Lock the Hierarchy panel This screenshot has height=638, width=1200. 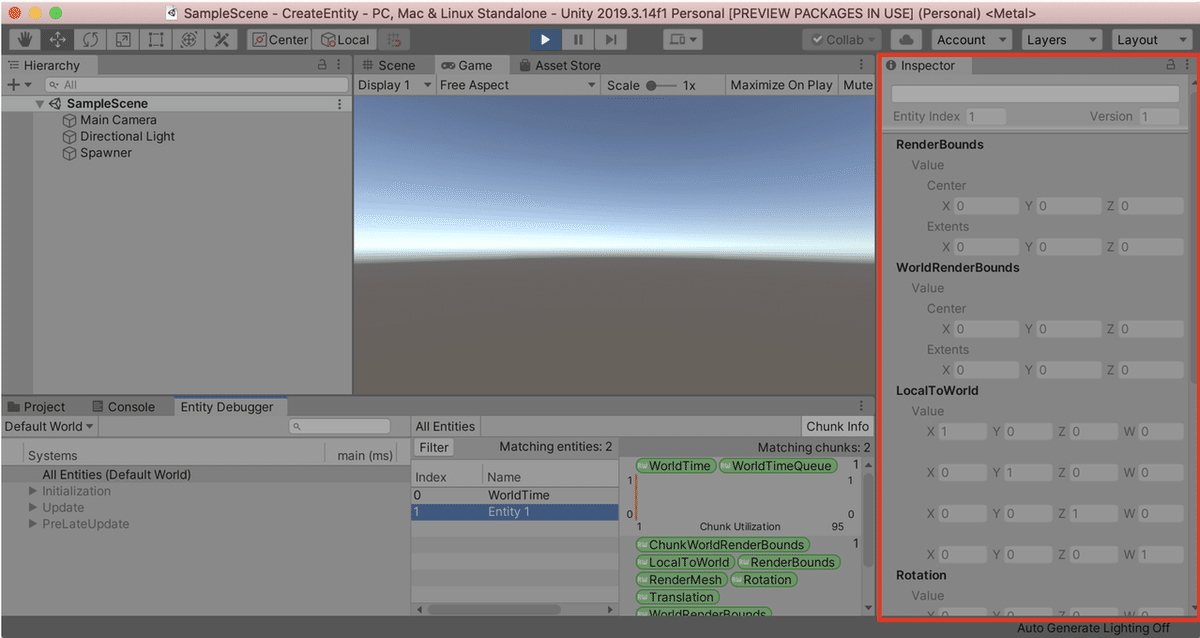(322, 65)
